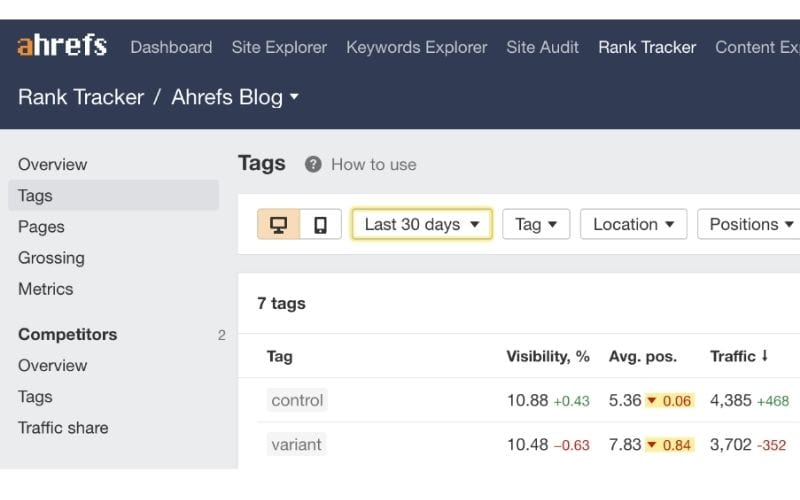Click the 7 tags count label
800x500 pixels.
point(281,304)
